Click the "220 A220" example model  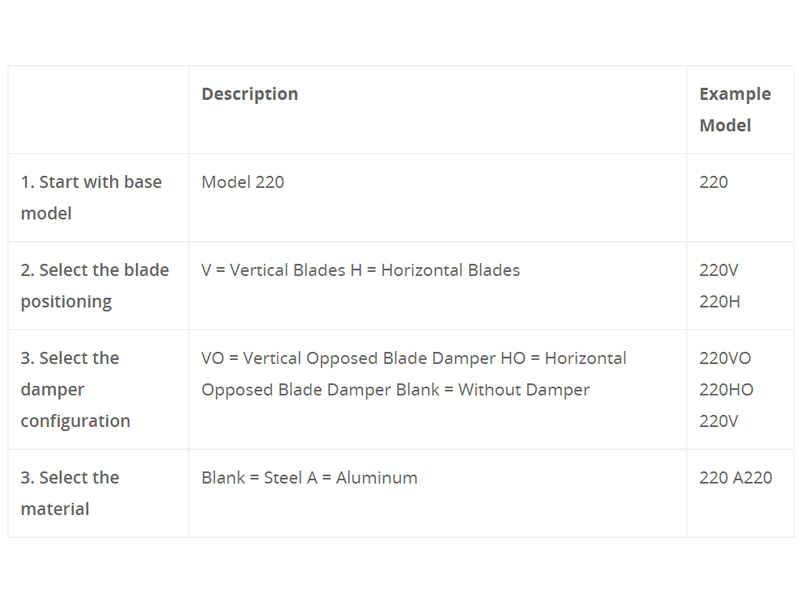pos(736,478)
